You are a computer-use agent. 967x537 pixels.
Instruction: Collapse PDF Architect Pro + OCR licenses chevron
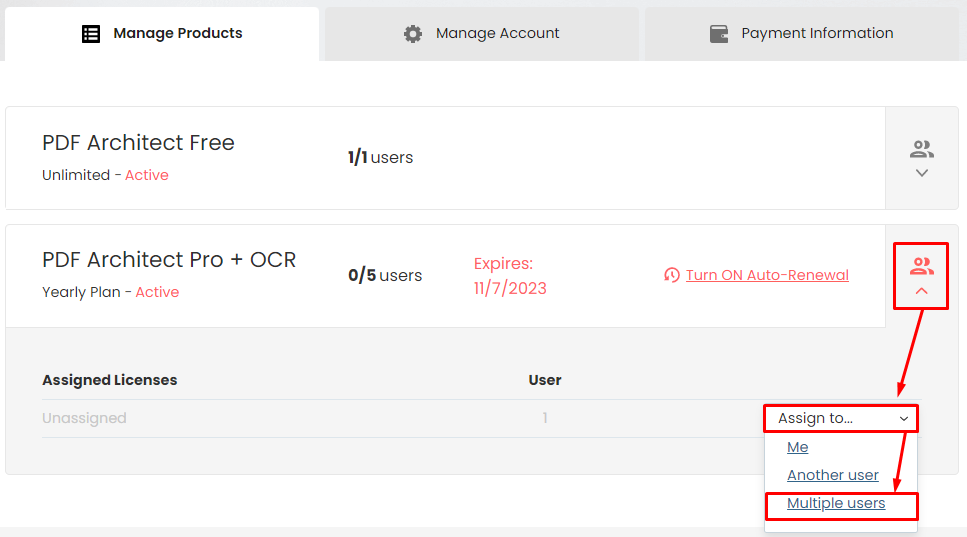[922, 291]
